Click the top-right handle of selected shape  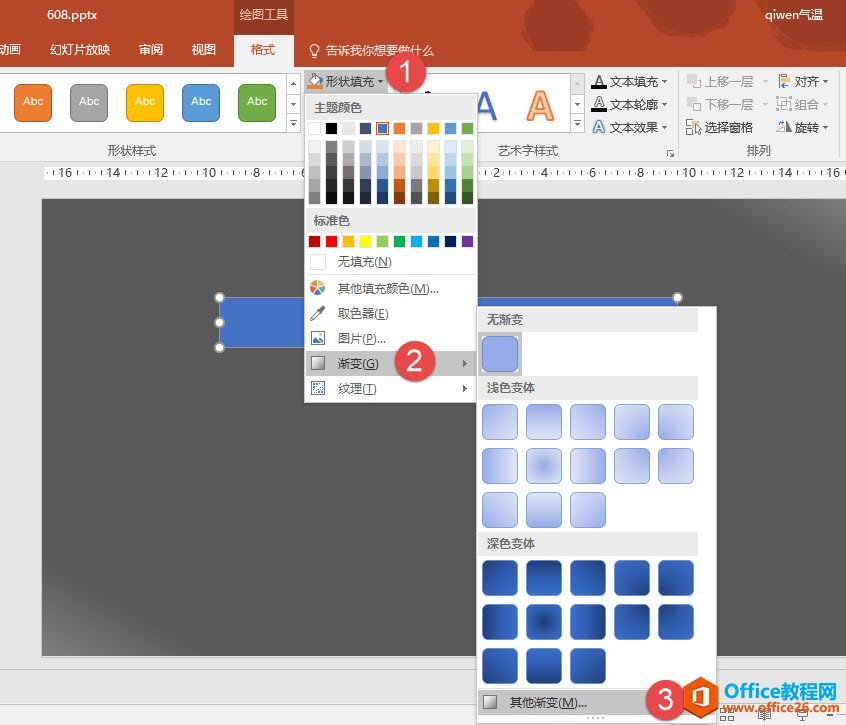[x=678, y=297]
